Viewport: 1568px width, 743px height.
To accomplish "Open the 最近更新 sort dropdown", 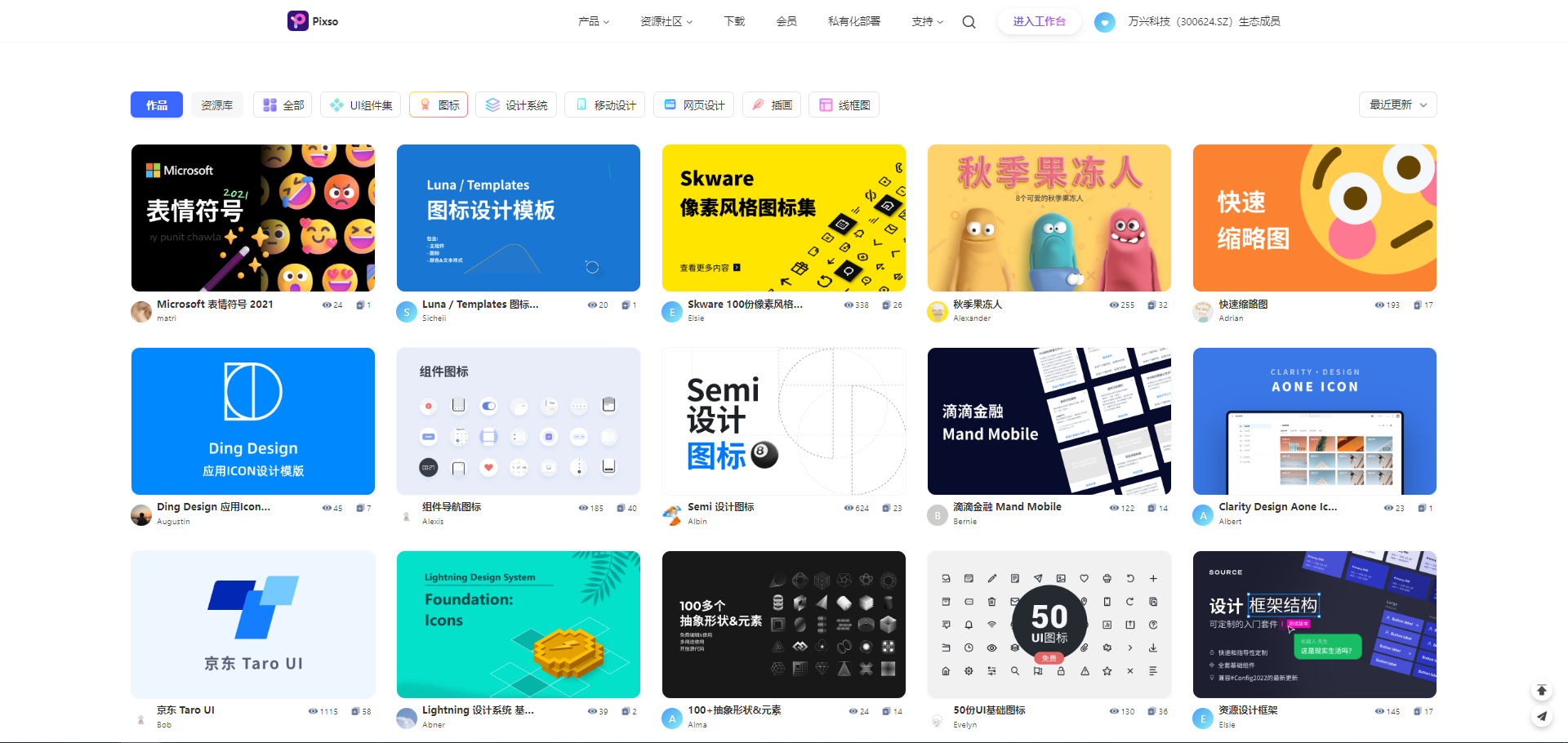I will point(1398,105).
